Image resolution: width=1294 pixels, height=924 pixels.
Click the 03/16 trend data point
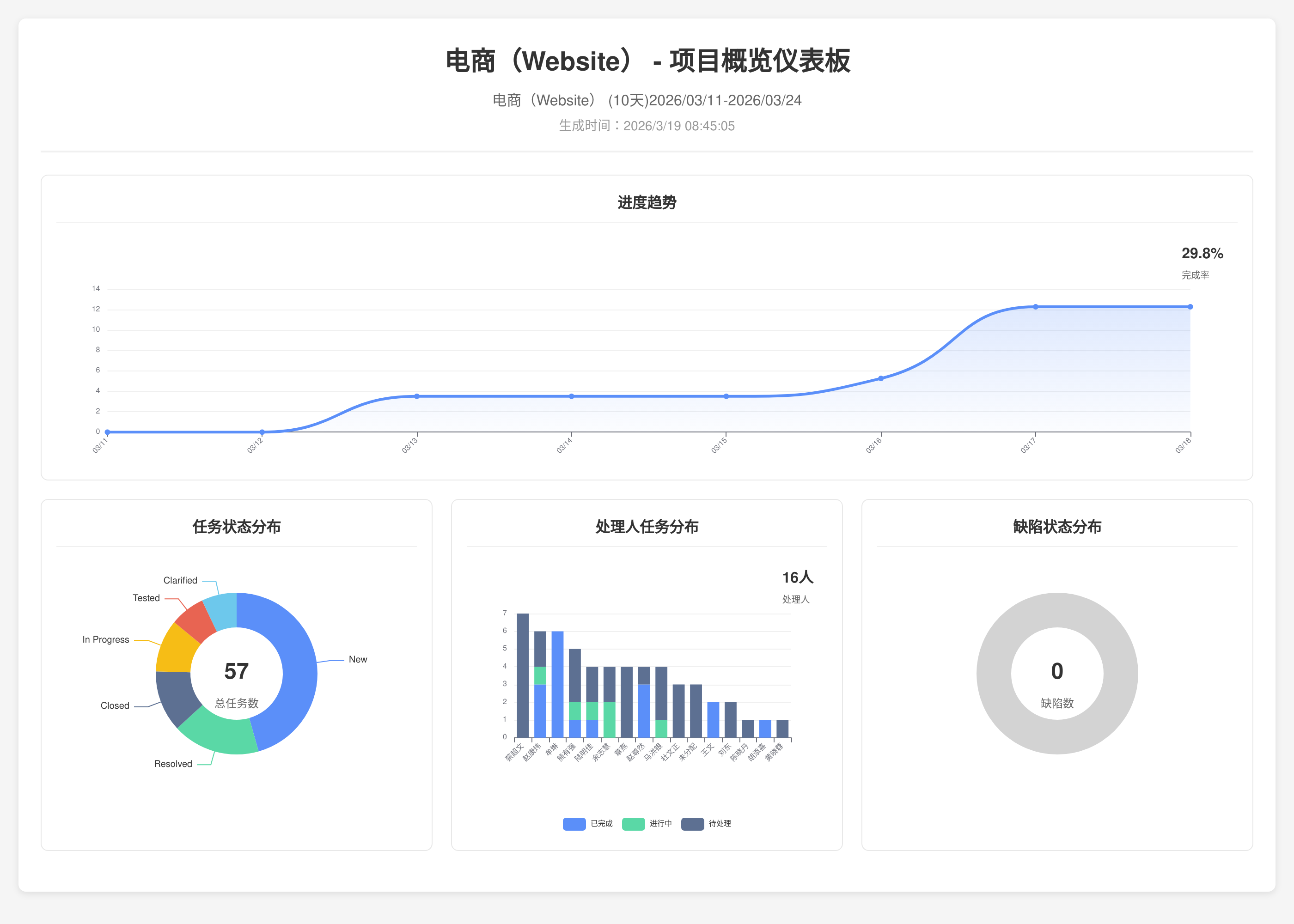pyautogui.click(x=881, y=378)
